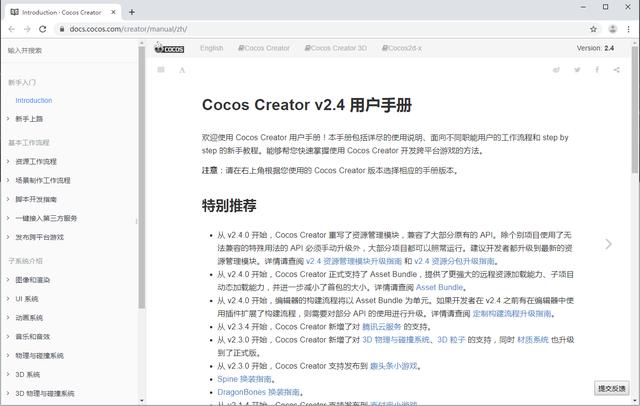The width and height of the screenshot is (640, 406).
Task: Open the 材质系统 link
Action: pyautogui.click(x=533, y=339)
